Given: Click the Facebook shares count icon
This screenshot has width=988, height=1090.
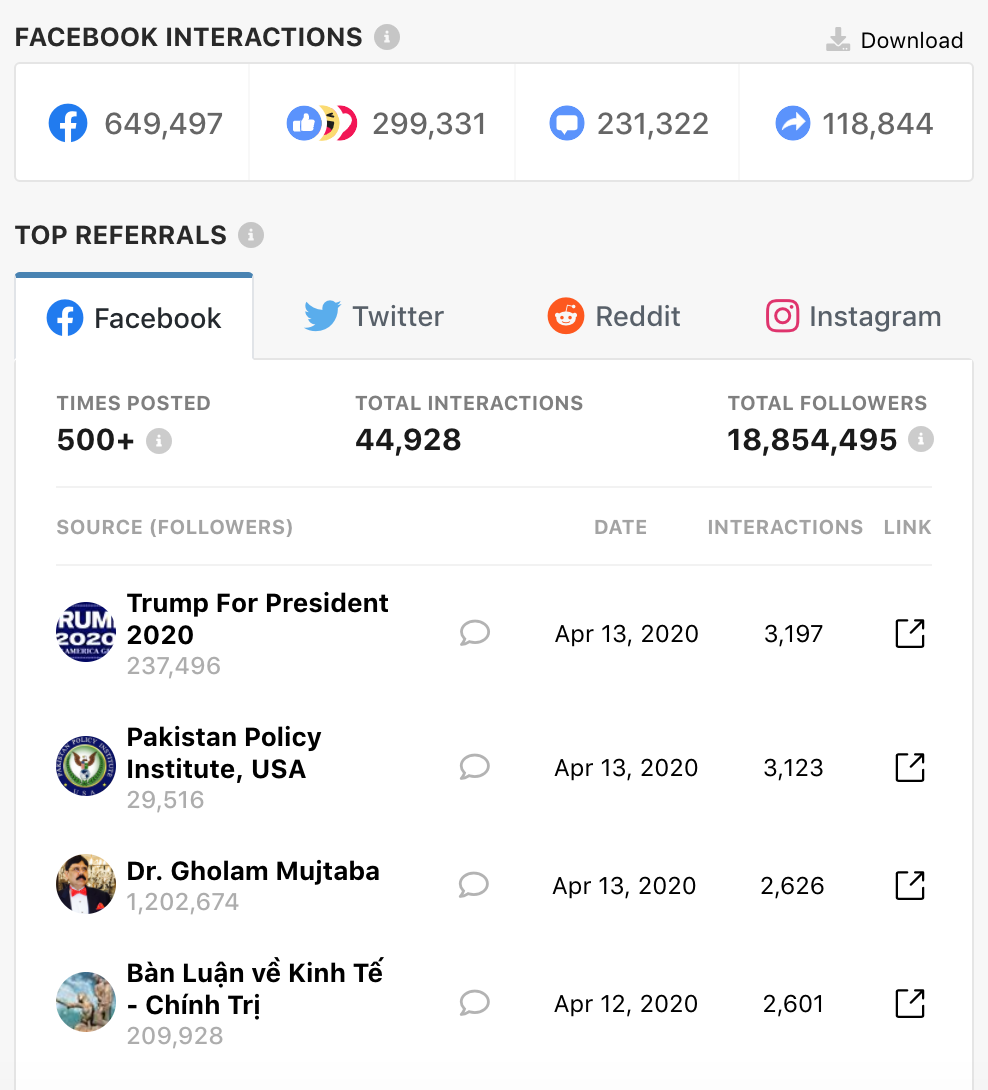Looking at the screenshot, I should (x=793, y=124).
